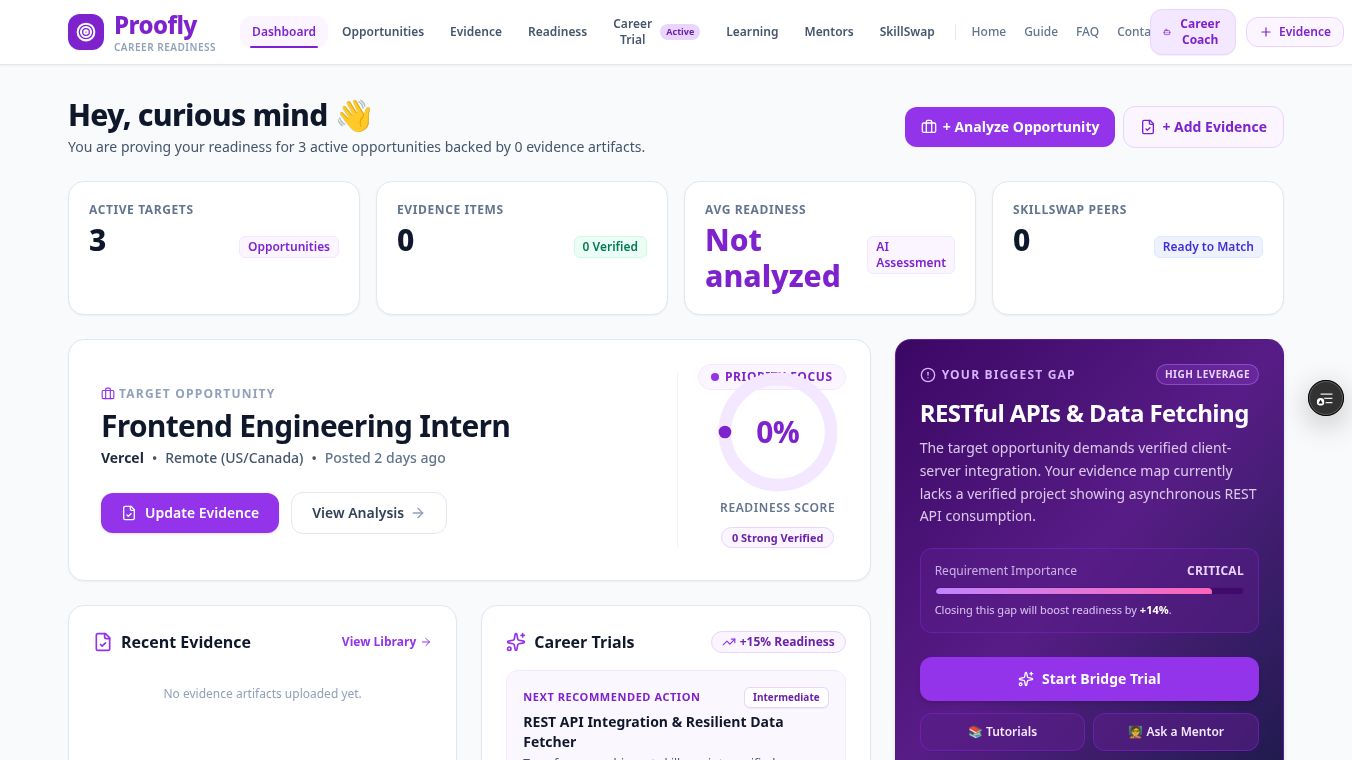Click the 0 Strong Verified badge
Screen dimensions: 1352x760
pos(777,538)
